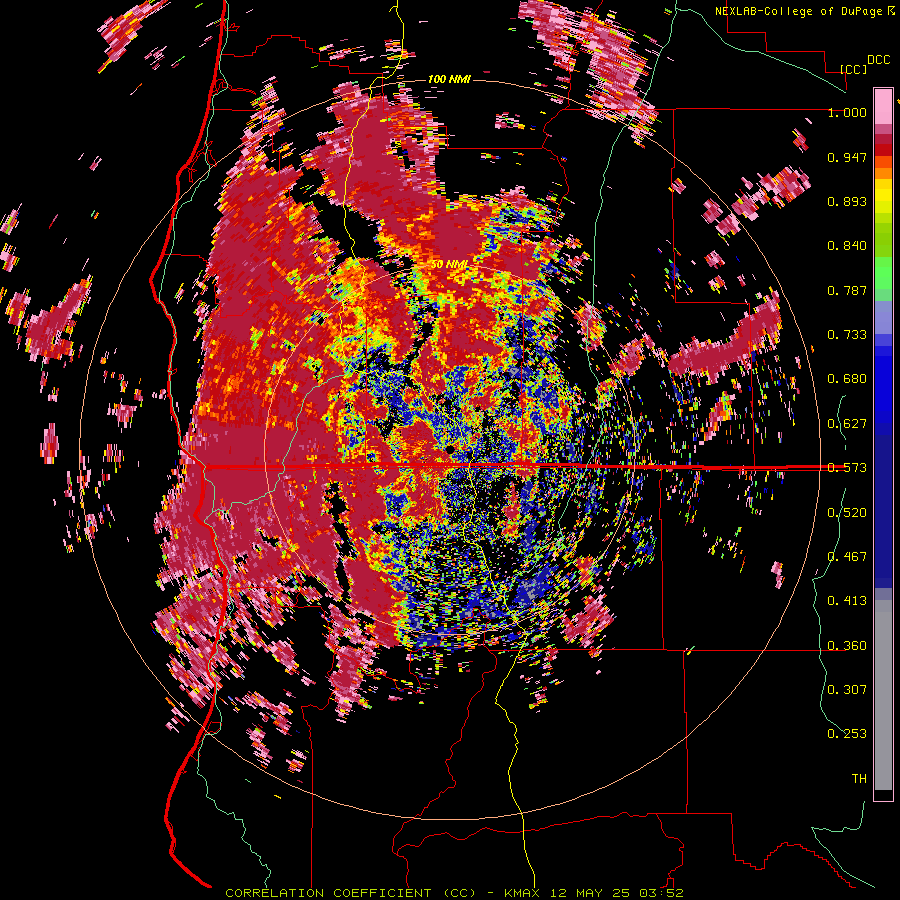900x900 pixels.
Task: Click the 0.413 scale value
Action: pos(847,601)
